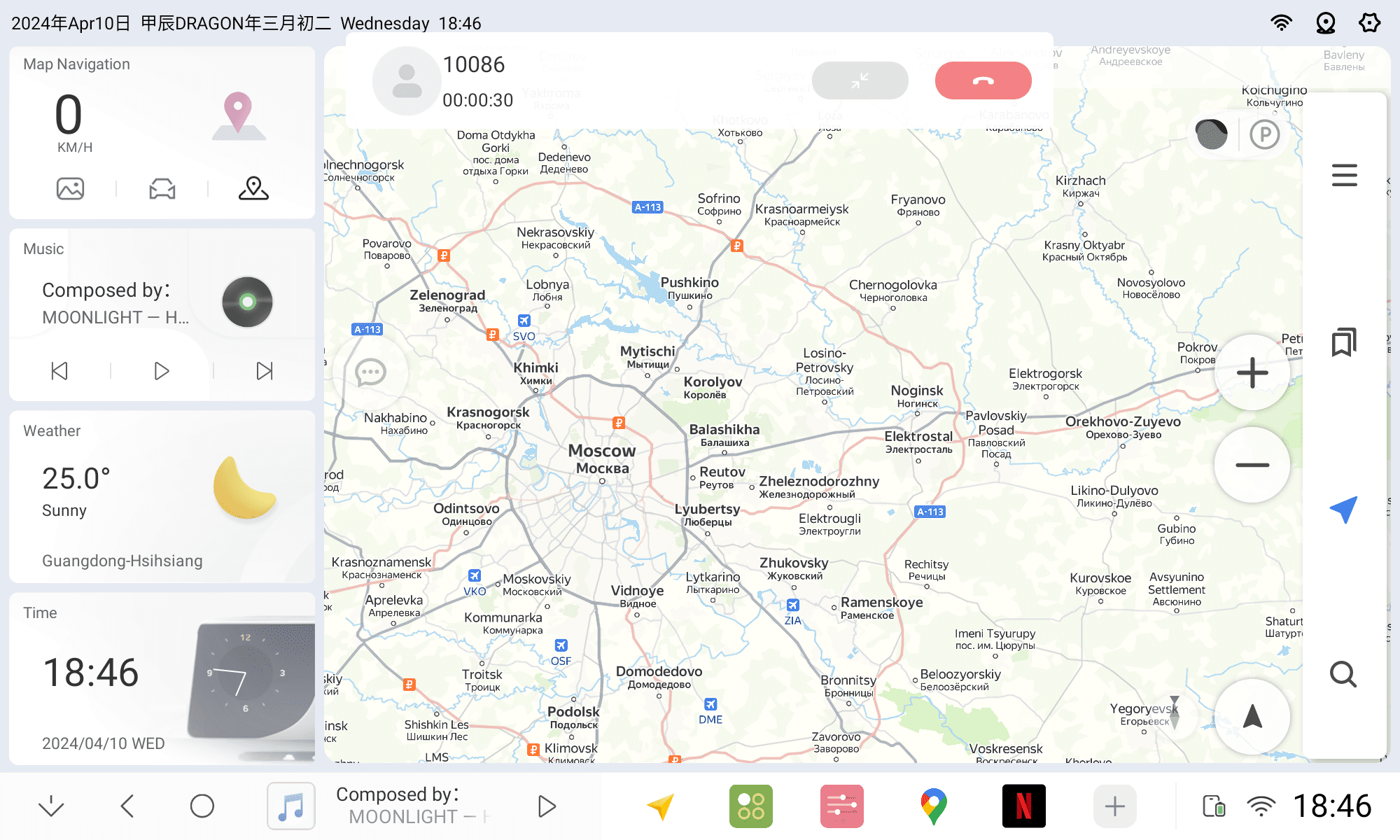The height and width of the screenshot is (840, 1400).
Task: Skip to next track in Music widget
Action: (265, 370)
